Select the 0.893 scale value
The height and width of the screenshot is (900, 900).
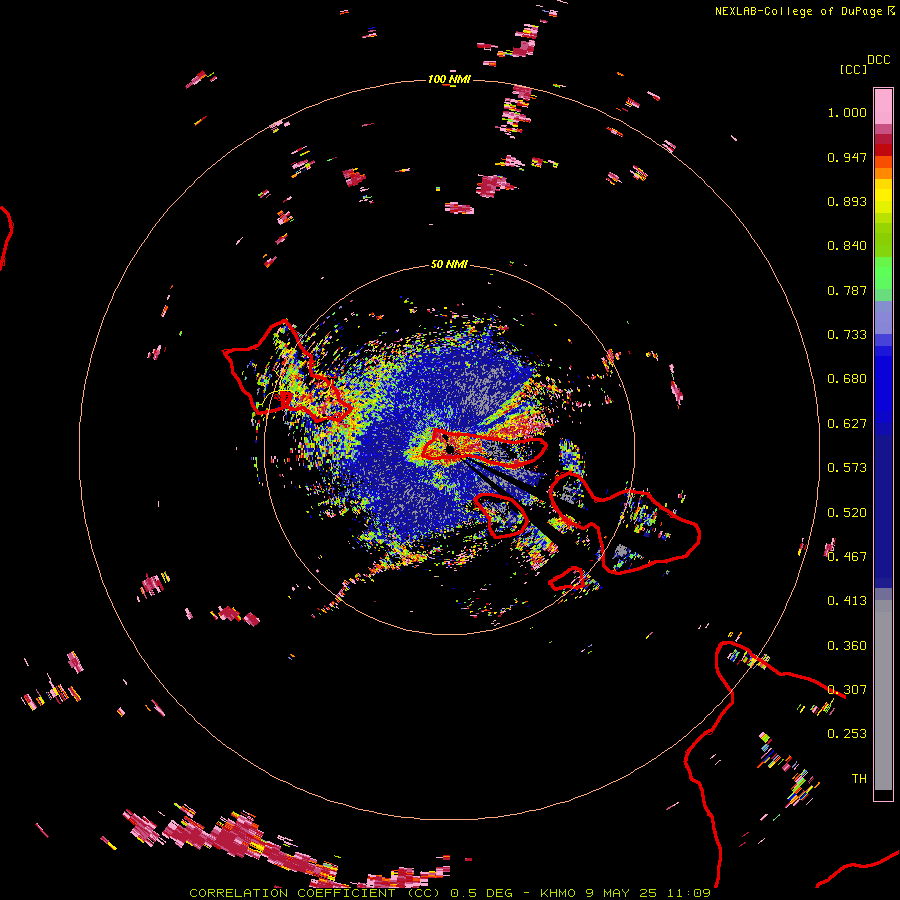tap(847, 201)
